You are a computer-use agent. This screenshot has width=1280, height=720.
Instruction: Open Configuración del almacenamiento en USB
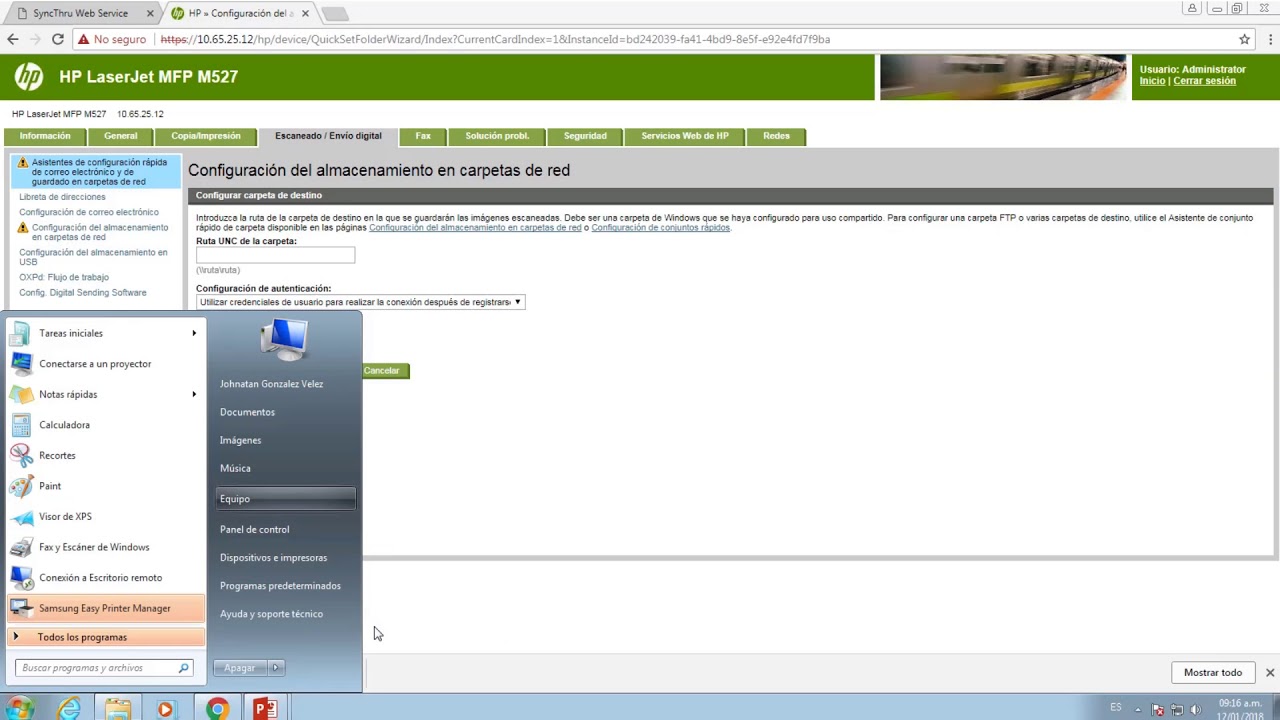(93, 257)
